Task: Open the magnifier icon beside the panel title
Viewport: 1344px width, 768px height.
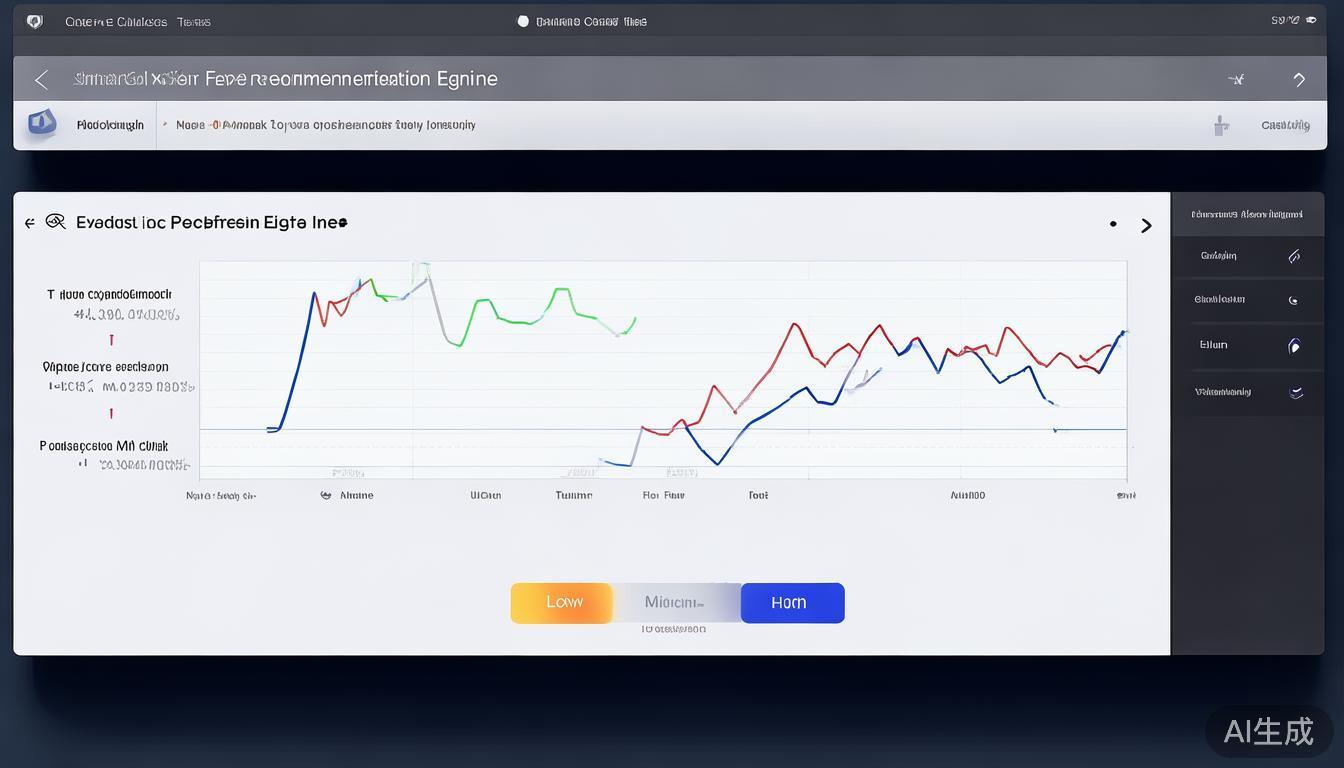Action: click(x=56, y=221)
